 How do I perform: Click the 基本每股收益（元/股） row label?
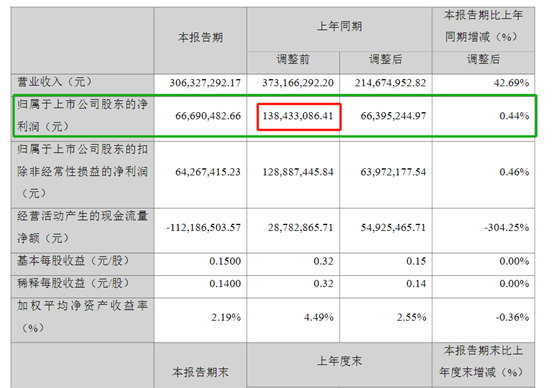[x=73, y=261]
